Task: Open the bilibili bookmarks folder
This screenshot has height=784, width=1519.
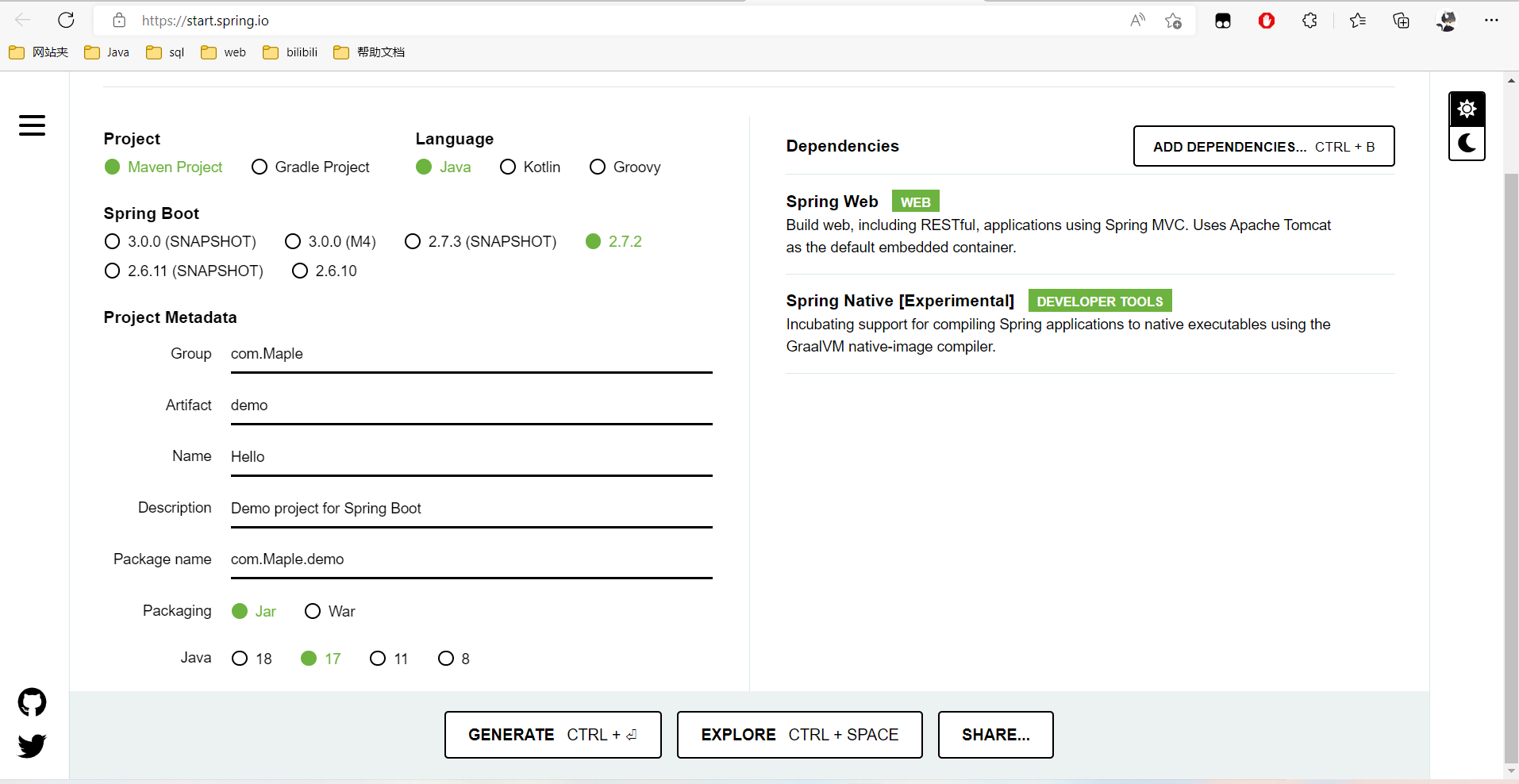Action: coord(290,52)
